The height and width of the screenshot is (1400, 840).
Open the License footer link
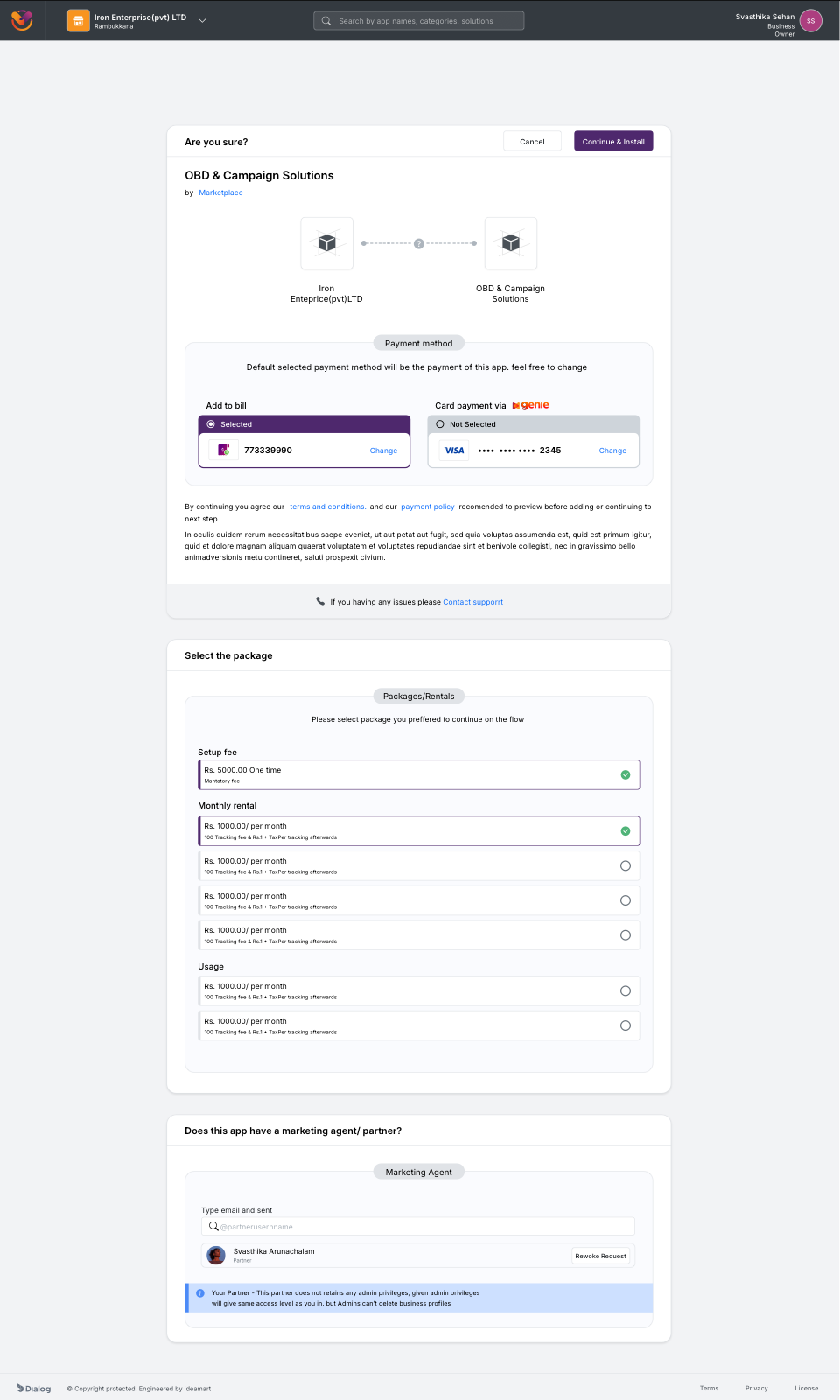[x=807, y=1388]
